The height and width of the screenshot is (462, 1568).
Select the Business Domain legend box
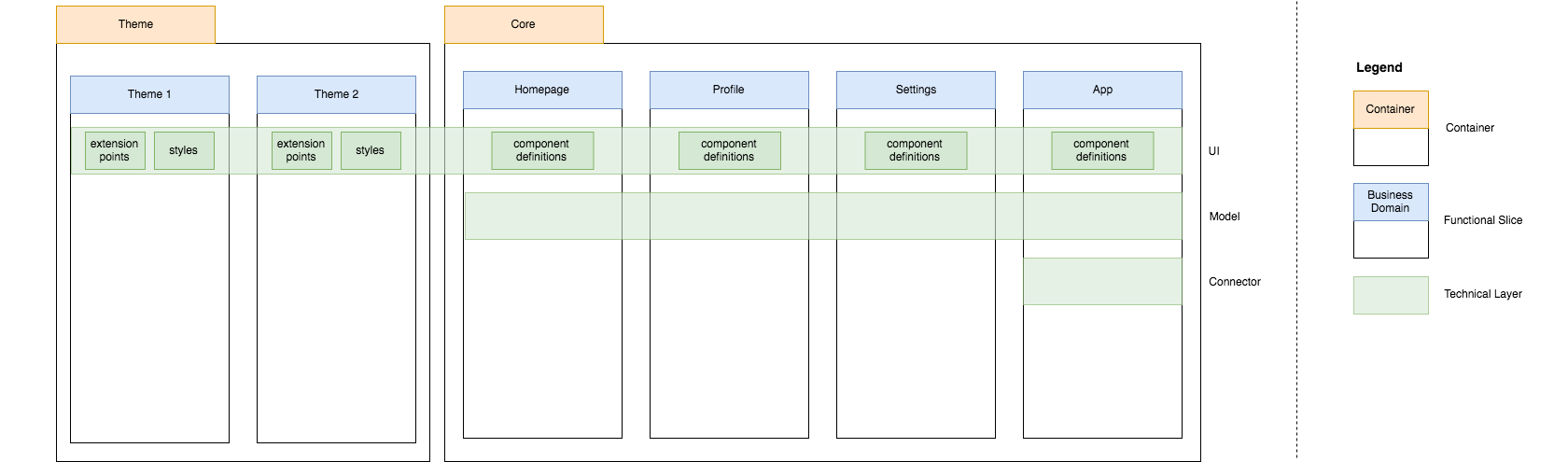point(1391,202)
